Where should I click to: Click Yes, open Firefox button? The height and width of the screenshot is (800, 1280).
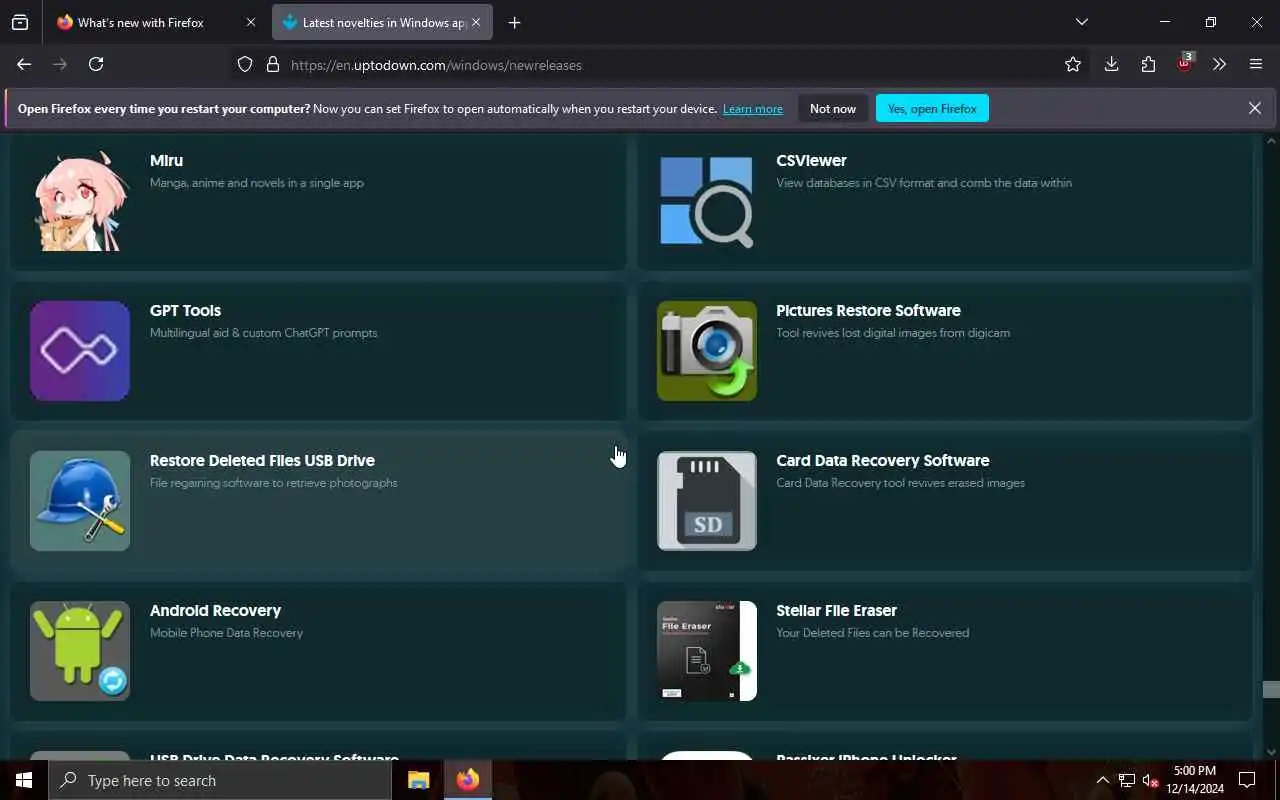pos(932,108)
